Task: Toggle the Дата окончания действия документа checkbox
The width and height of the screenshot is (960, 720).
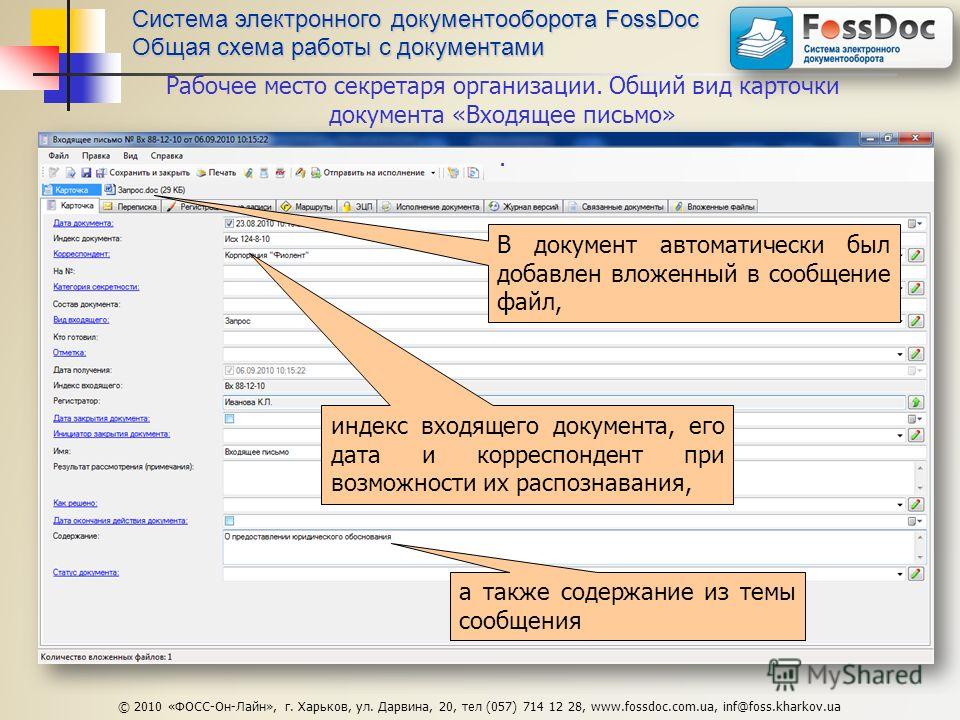Action: coord(230,521)
